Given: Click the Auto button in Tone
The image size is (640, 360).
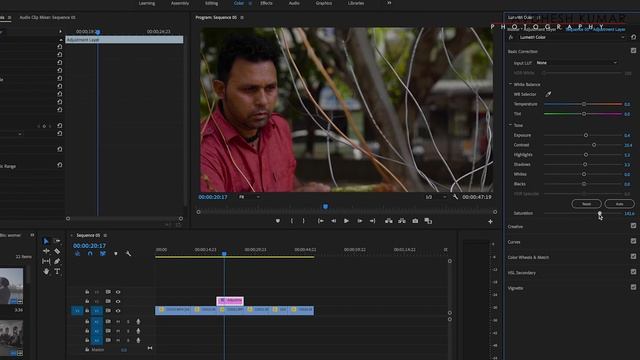Looking at the screenshot, I should (619, 204).
